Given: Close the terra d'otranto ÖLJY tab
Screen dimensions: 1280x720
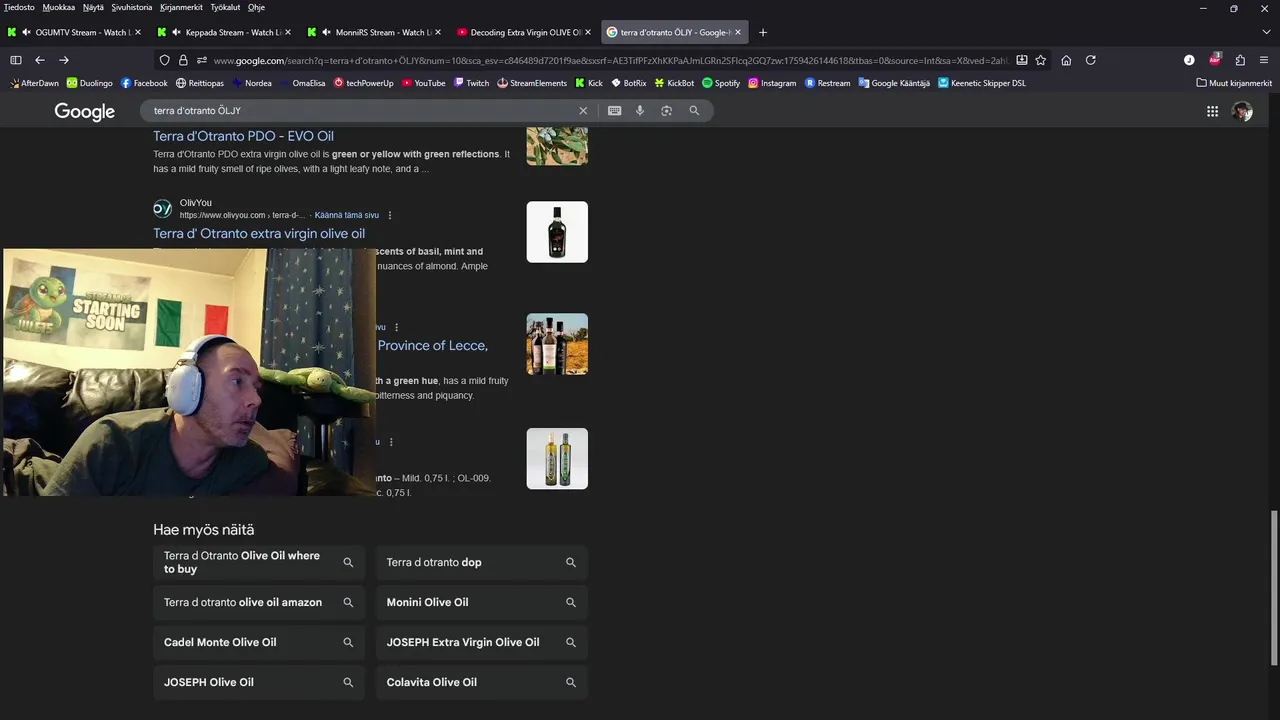Looking at the screenshot, I should (738, 32).
